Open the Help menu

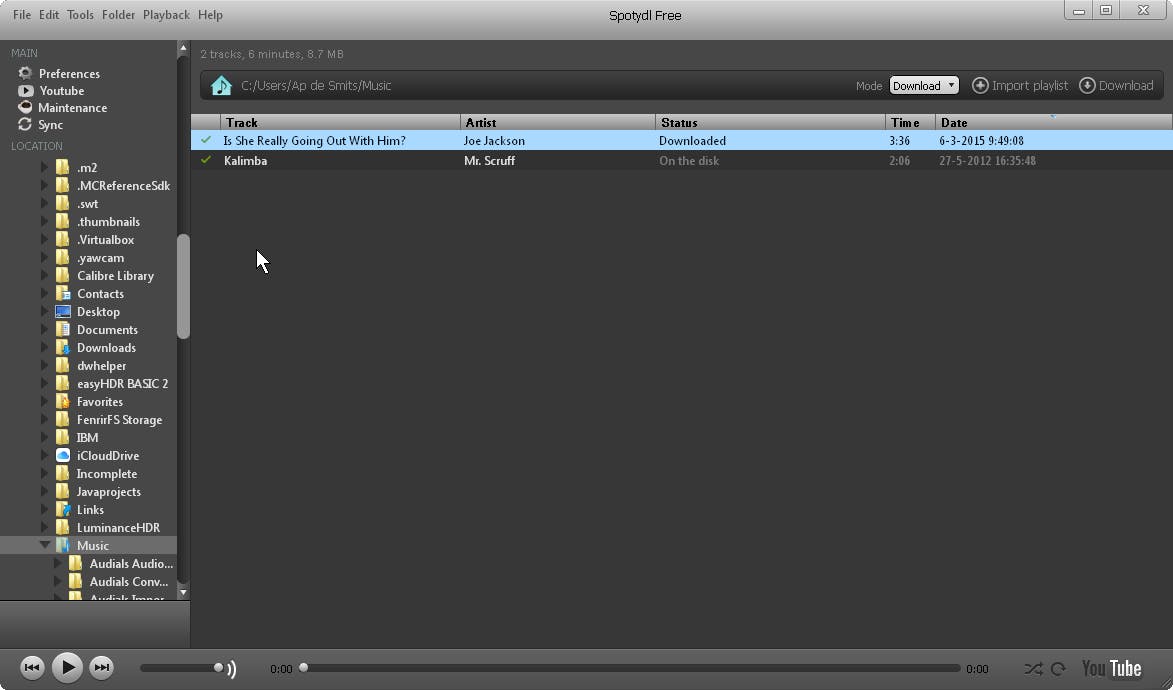[210, 15]
